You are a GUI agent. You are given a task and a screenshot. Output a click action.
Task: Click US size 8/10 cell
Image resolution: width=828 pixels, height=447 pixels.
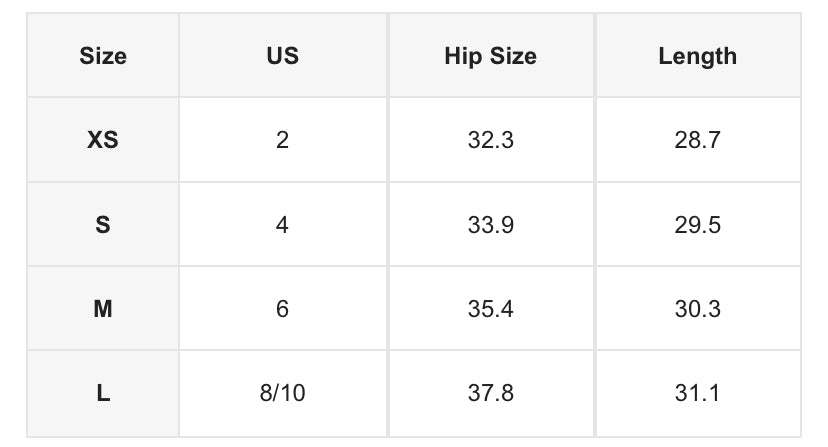tap(283, 393)
